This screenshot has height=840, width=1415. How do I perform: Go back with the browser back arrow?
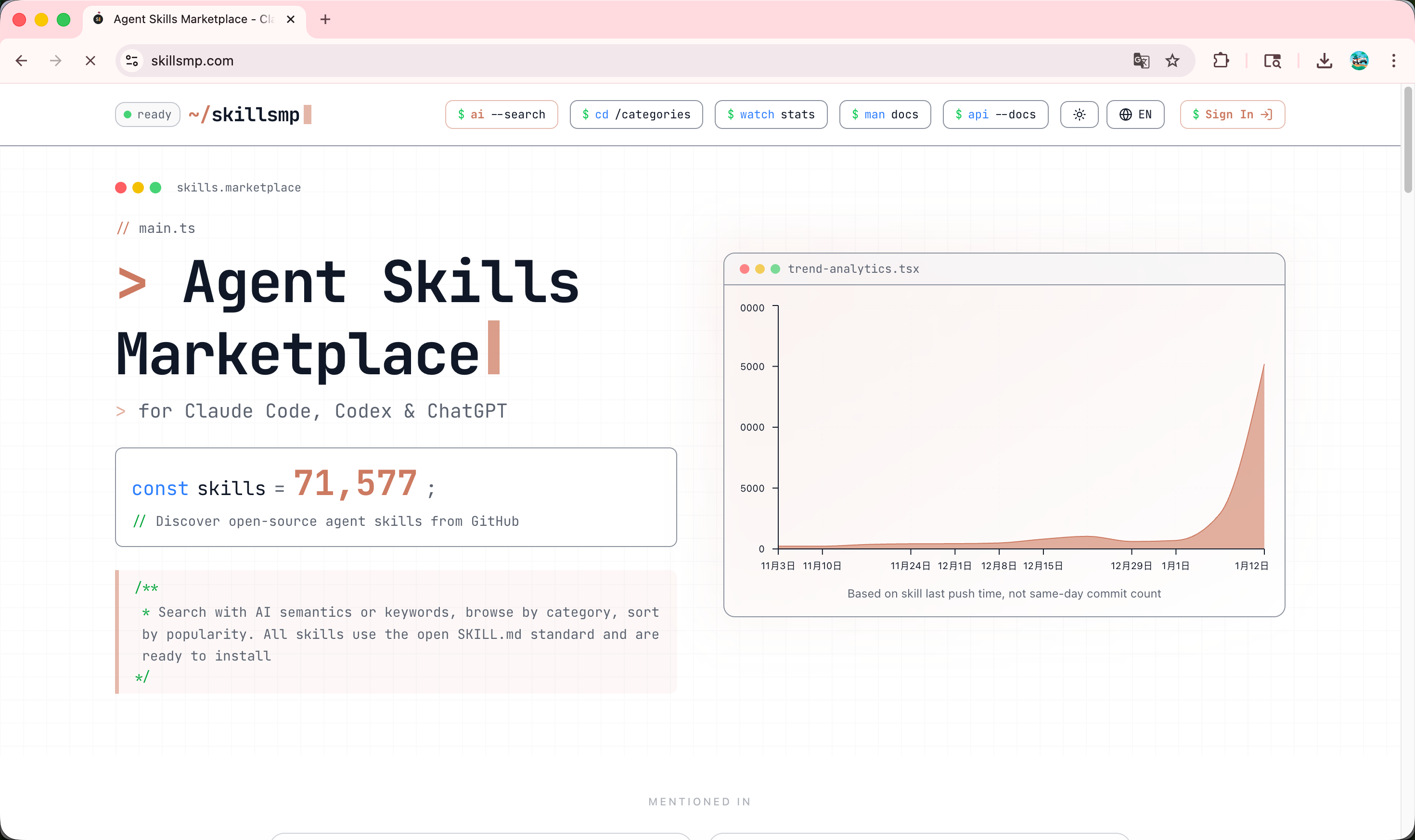tap(22, 61)
